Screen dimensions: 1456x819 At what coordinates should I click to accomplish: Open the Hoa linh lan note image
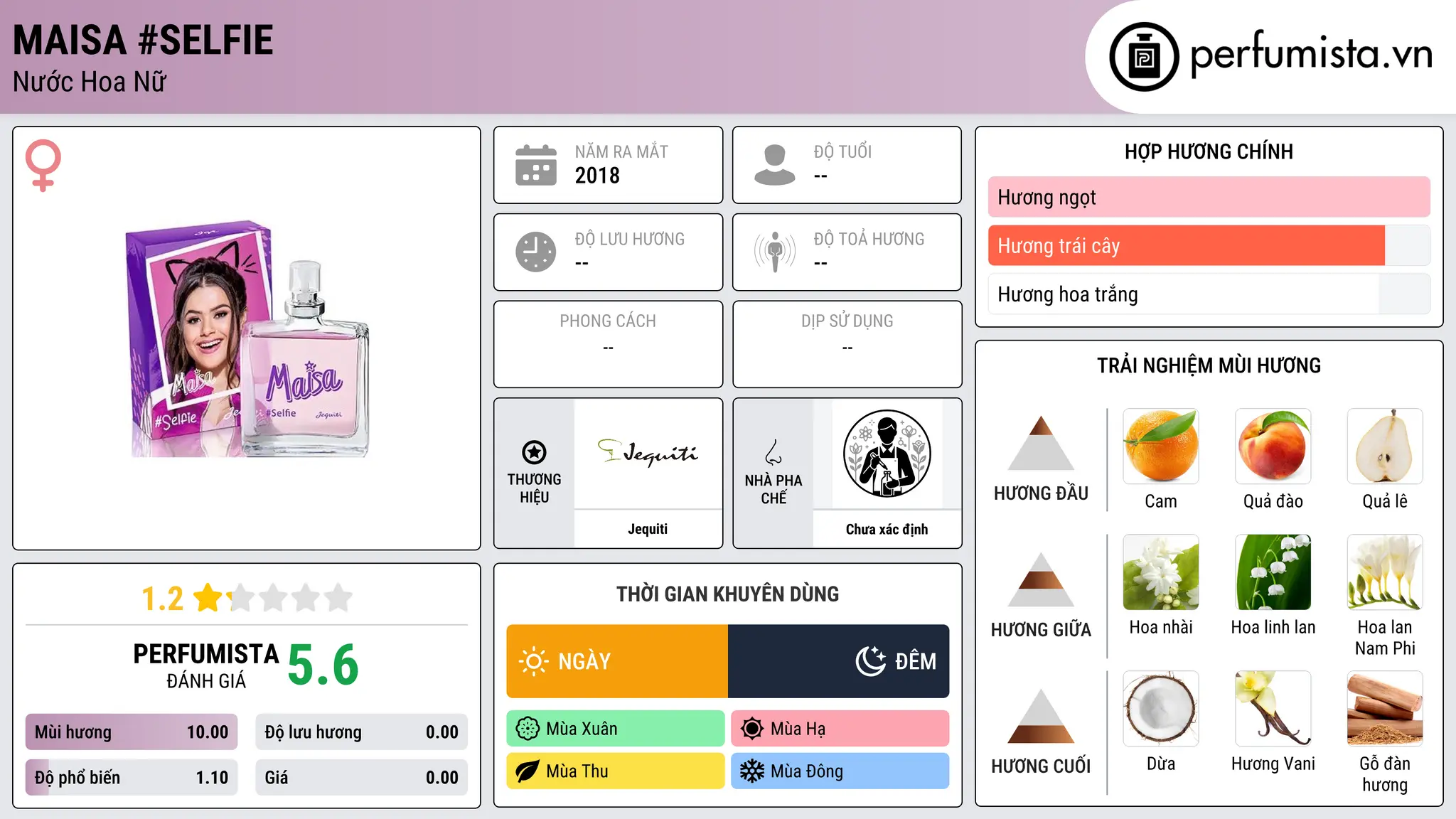click(1273, 572)
